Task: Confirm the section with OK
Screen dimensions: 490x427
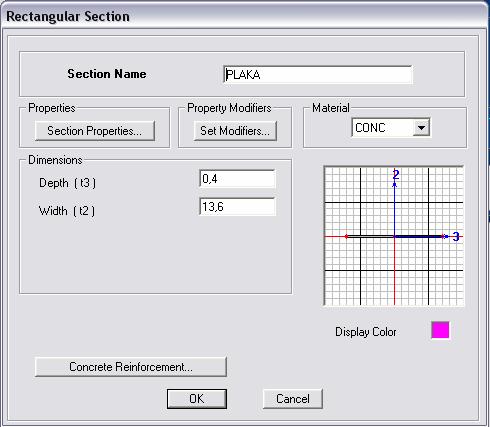Action: click(x=197, y=399)
